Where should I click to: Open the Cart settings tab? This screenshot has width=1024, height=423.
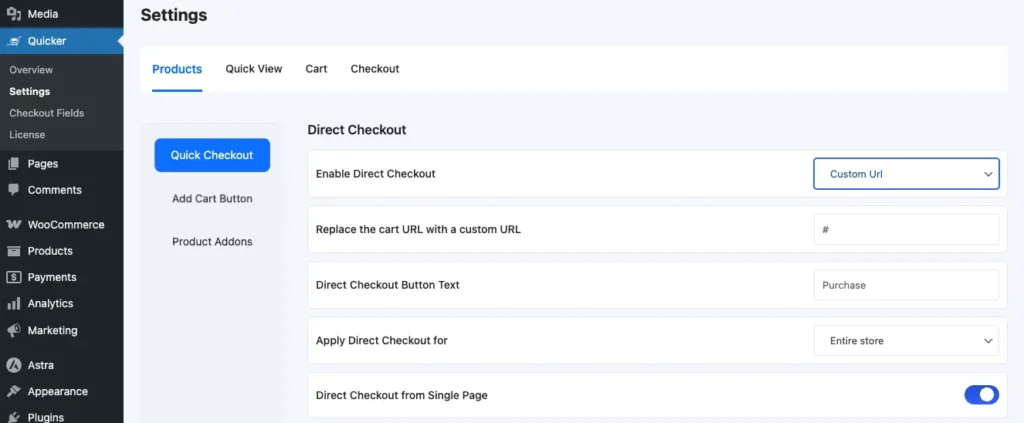(x=316, y=69)
